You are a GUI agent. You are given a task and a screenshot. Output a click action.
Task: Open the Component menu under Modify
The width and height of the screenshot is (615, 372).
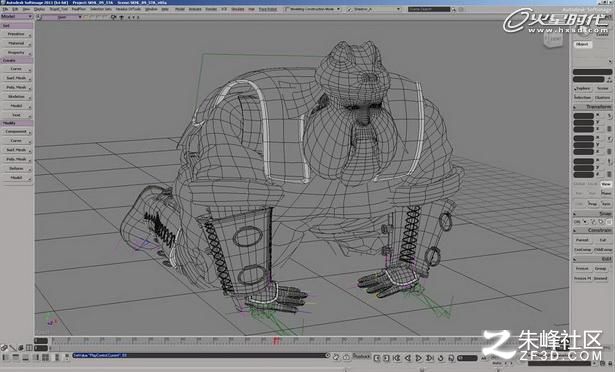tap(16, 132)
